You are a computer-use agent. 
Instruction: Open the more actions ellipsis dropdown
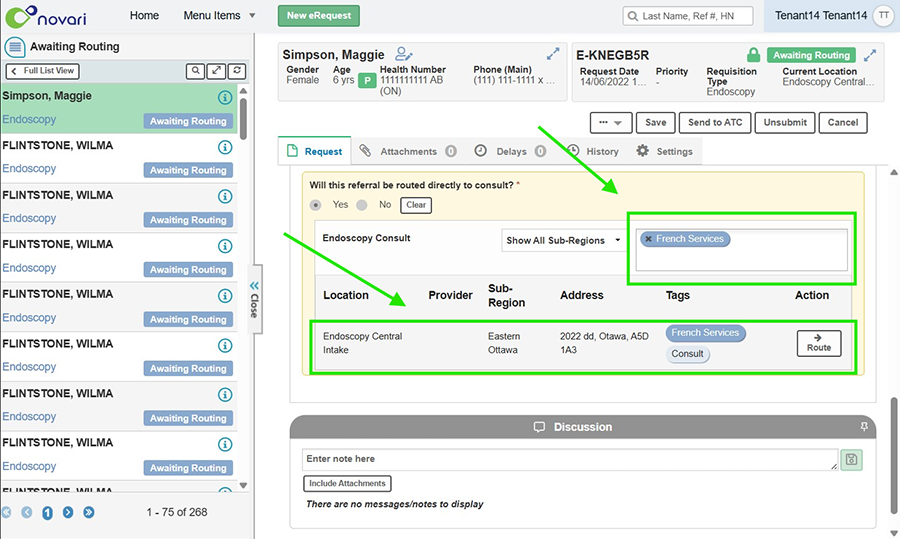coord(611,122)
